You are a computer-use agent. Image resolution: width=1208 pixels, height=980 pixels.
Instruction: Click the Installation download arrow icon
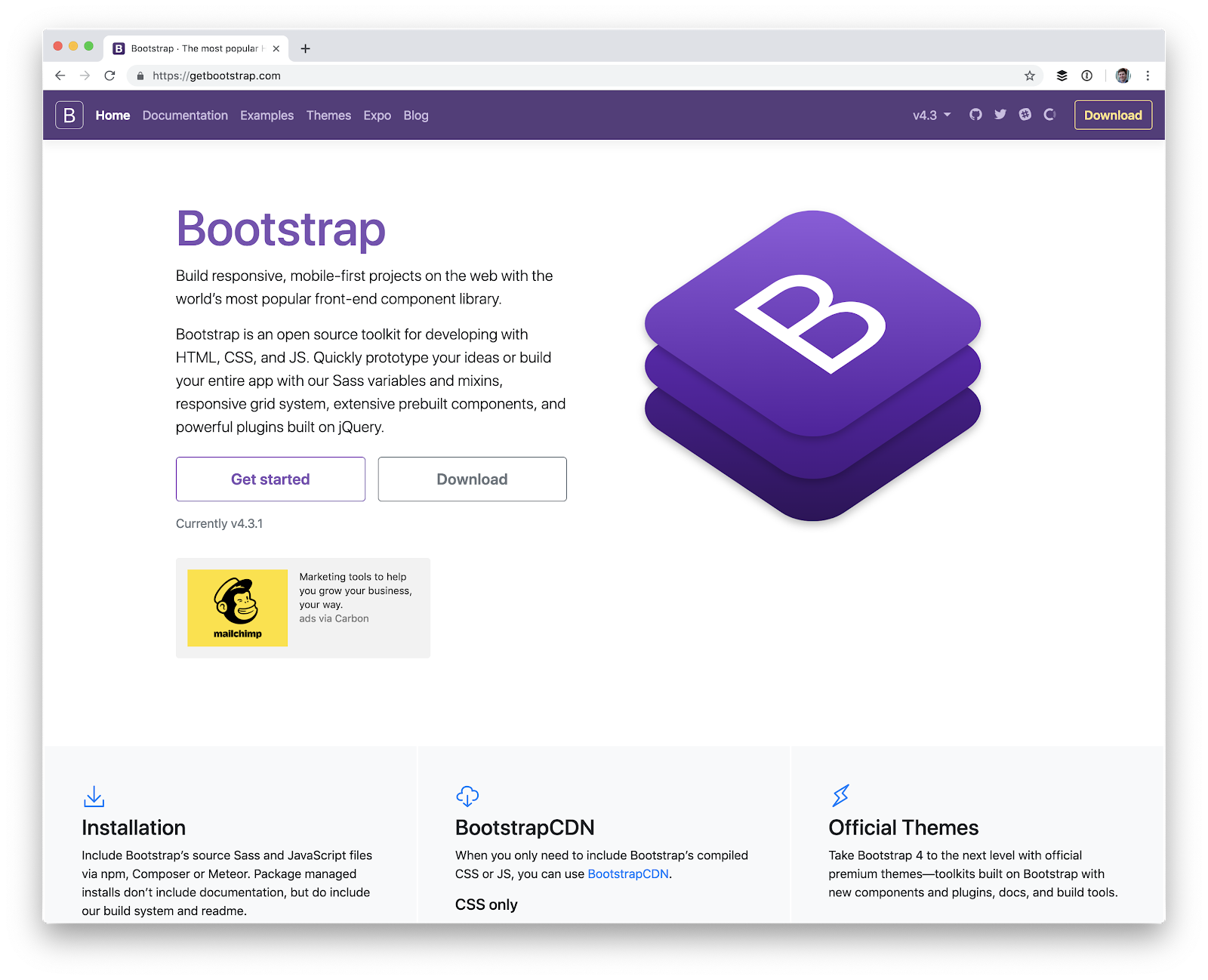click(x=94, y=797)
